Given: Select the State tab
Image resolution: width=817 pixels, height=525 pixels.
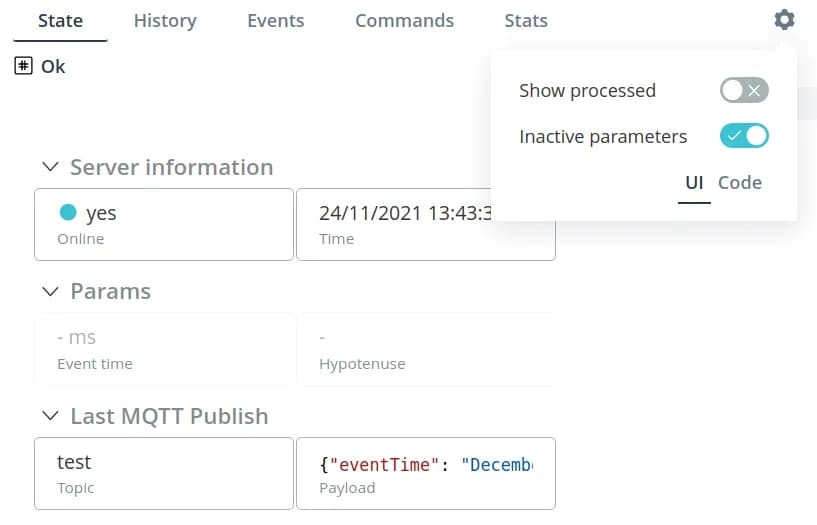Looking at the screenshot, I should (60, 21).
